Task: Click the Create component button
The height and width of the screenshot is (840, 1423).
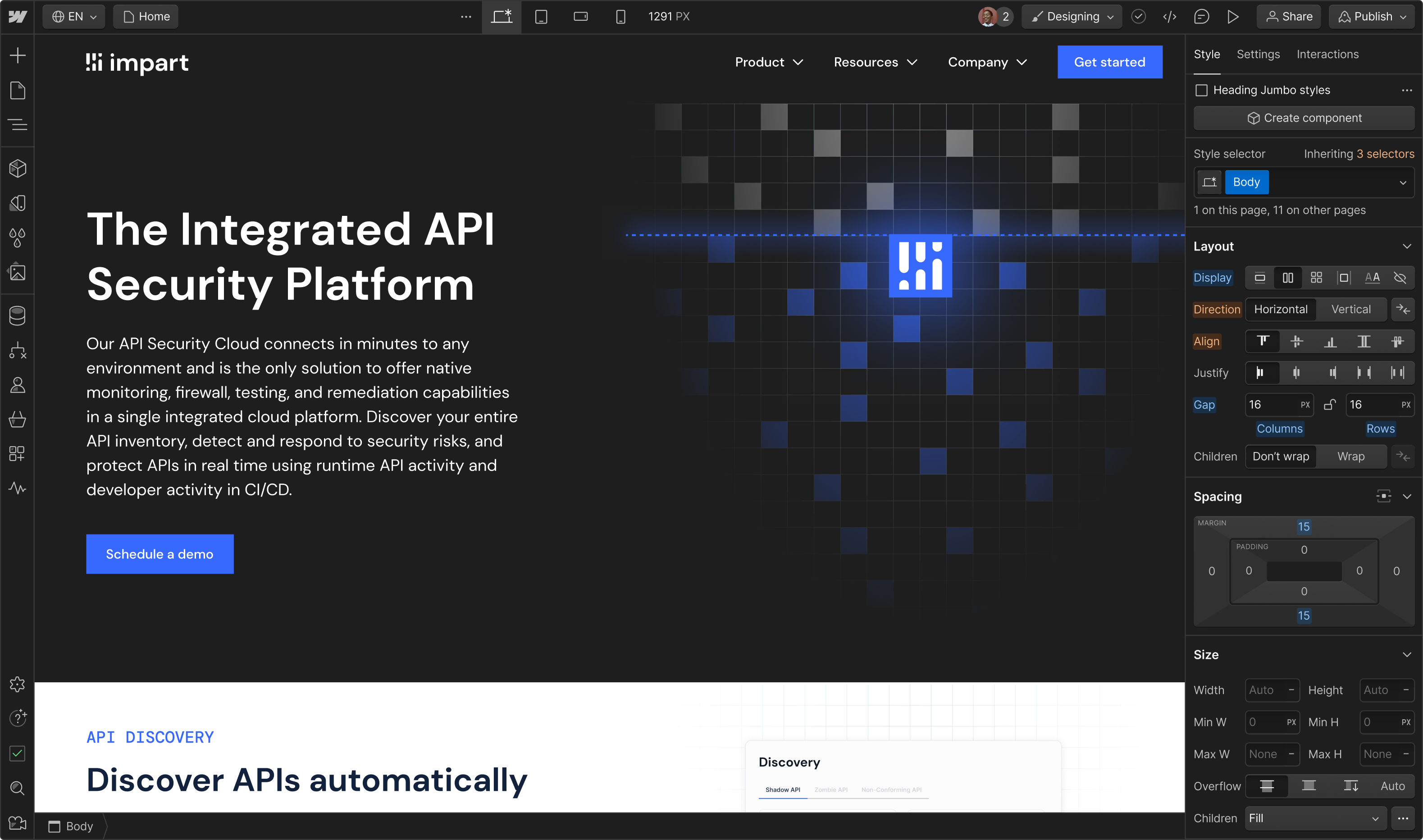Action: pyautogui.click(x=1304, y=119)
